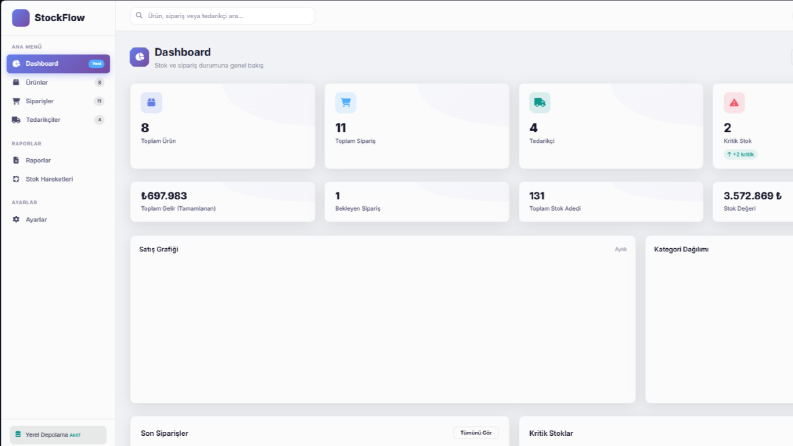Open the Toplam Sipariş card

417,126
